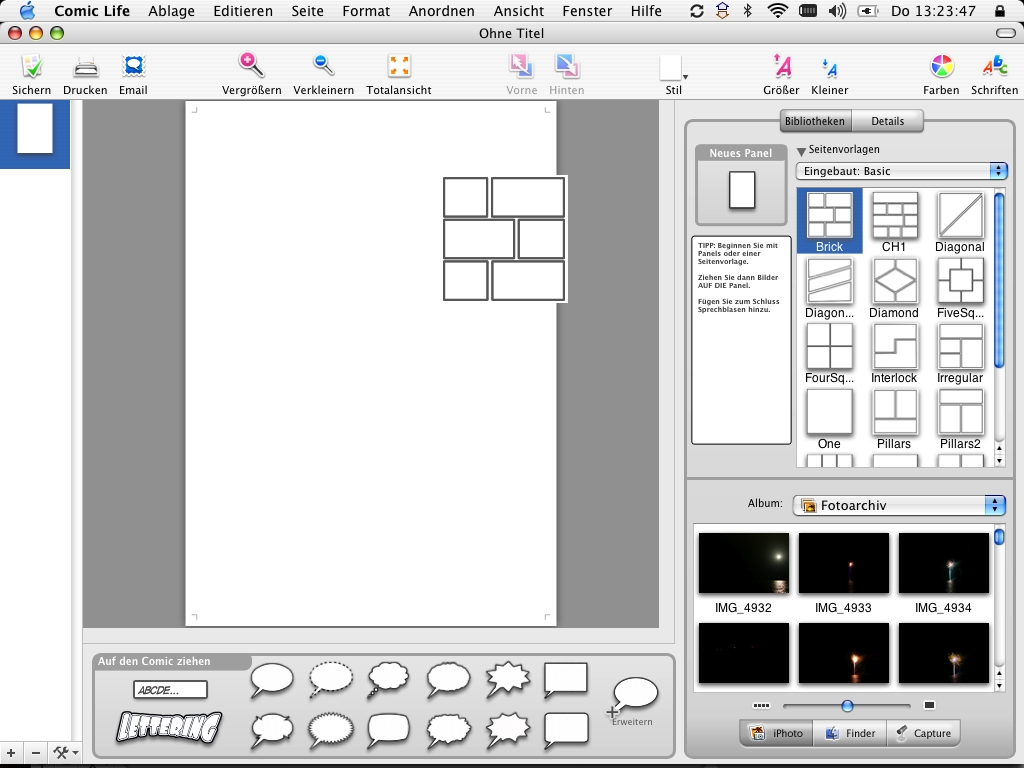Select the cloud thought balloon

point(389,680)
